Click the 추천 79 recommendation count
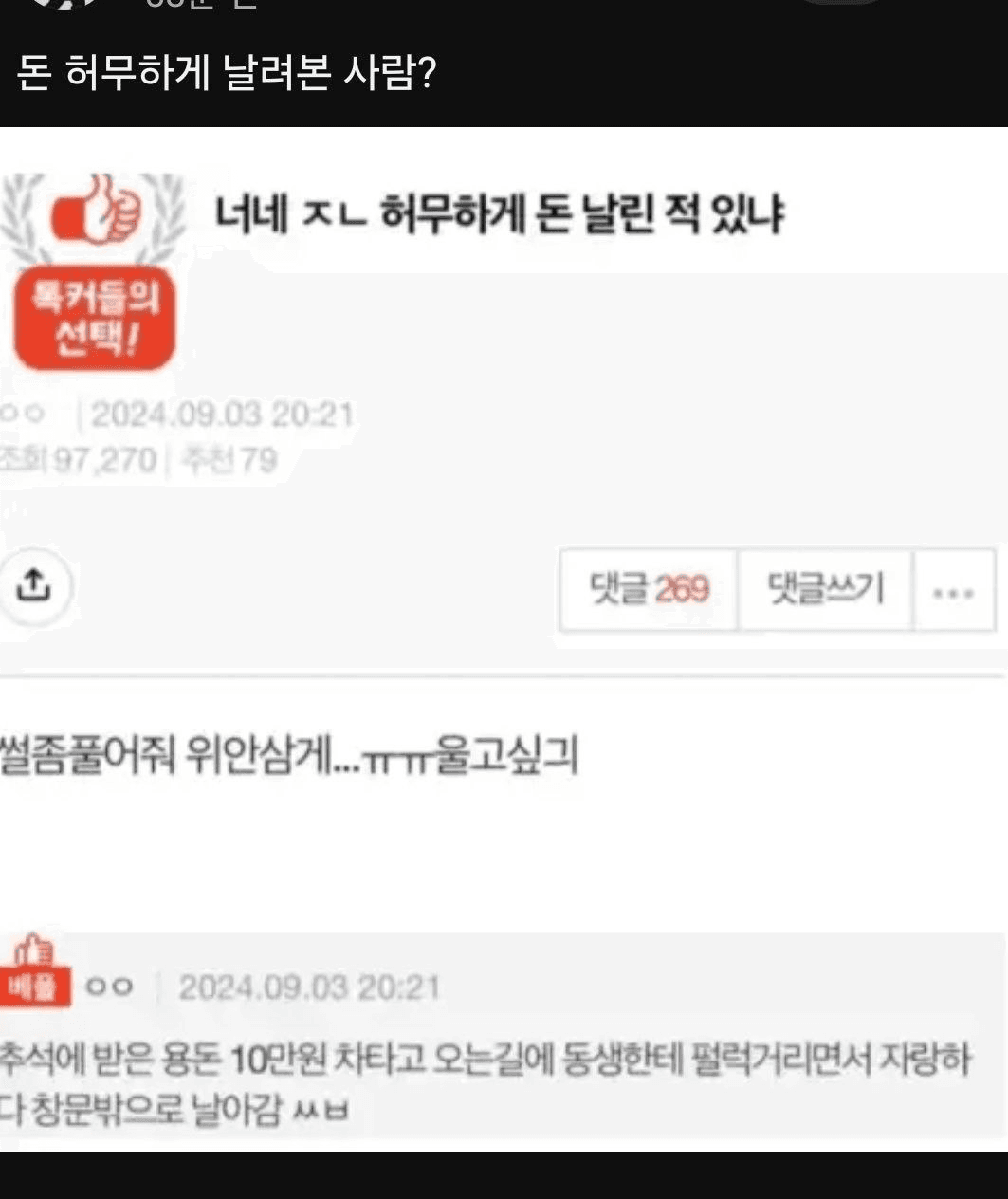The image size is (1008, 1199). pyautogui.click(x=229, y=460)
